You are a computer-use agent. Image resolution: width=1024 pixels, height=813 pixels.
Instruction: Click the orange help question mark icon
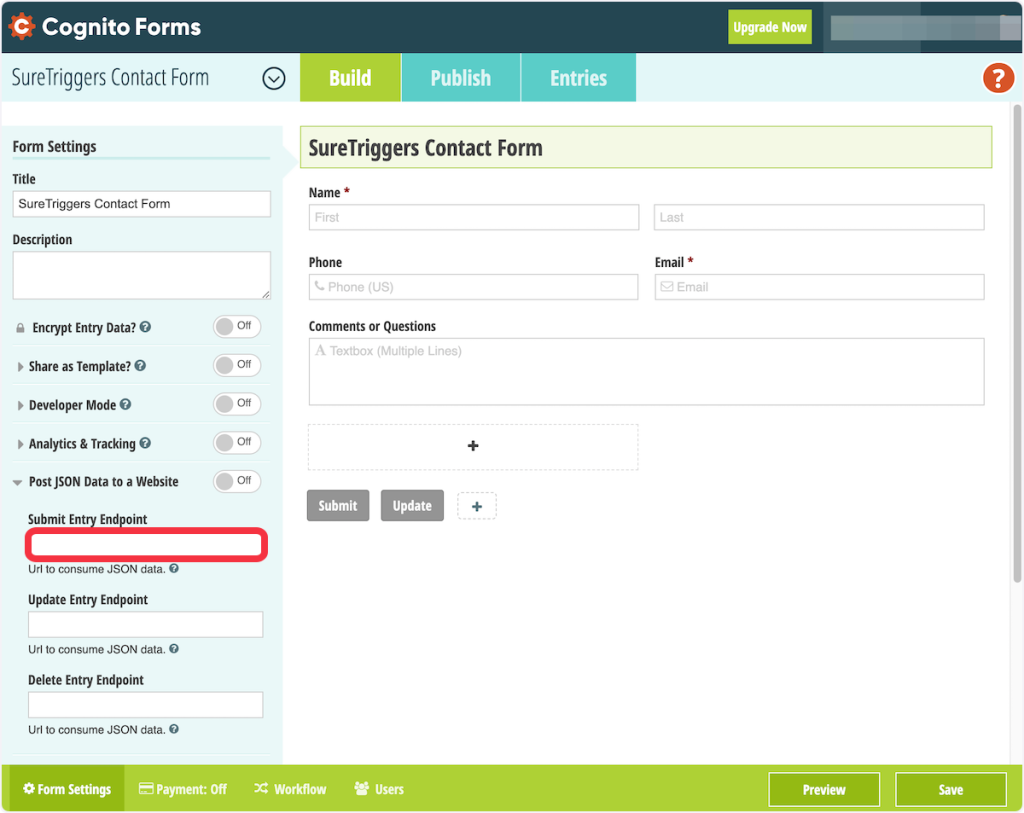998,78
